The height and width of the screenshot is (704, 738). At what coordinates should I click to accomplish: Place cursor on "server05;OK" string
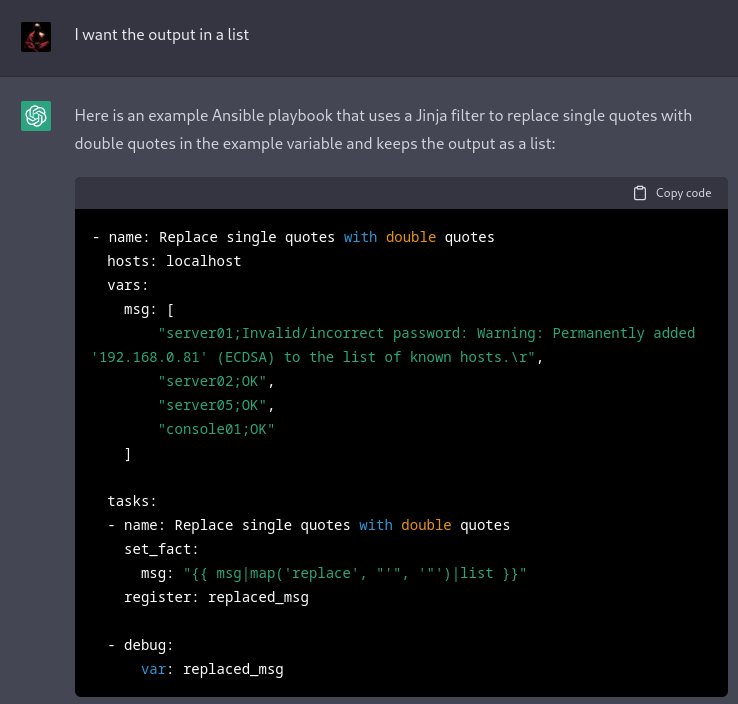pyautogui.click(x=215, y=405)
